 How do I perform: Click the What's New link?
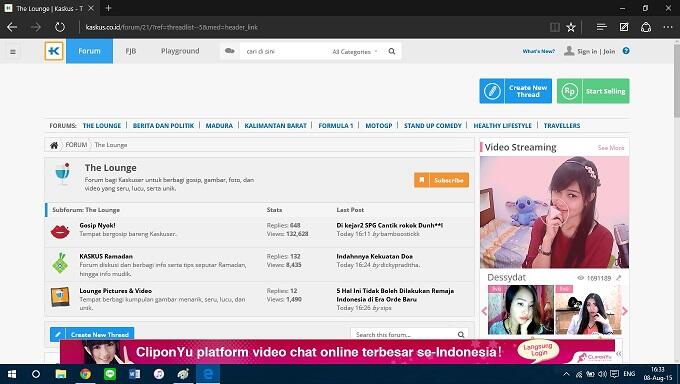point(539,51)
